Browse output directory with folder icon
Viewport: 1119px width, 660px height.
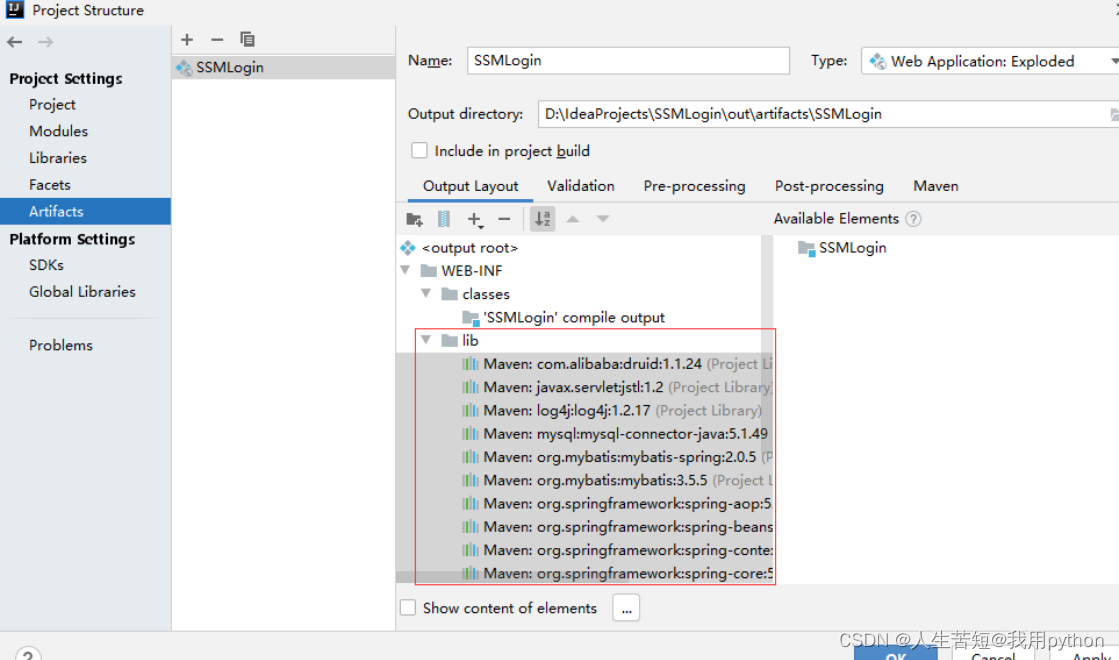point(1113,114)
